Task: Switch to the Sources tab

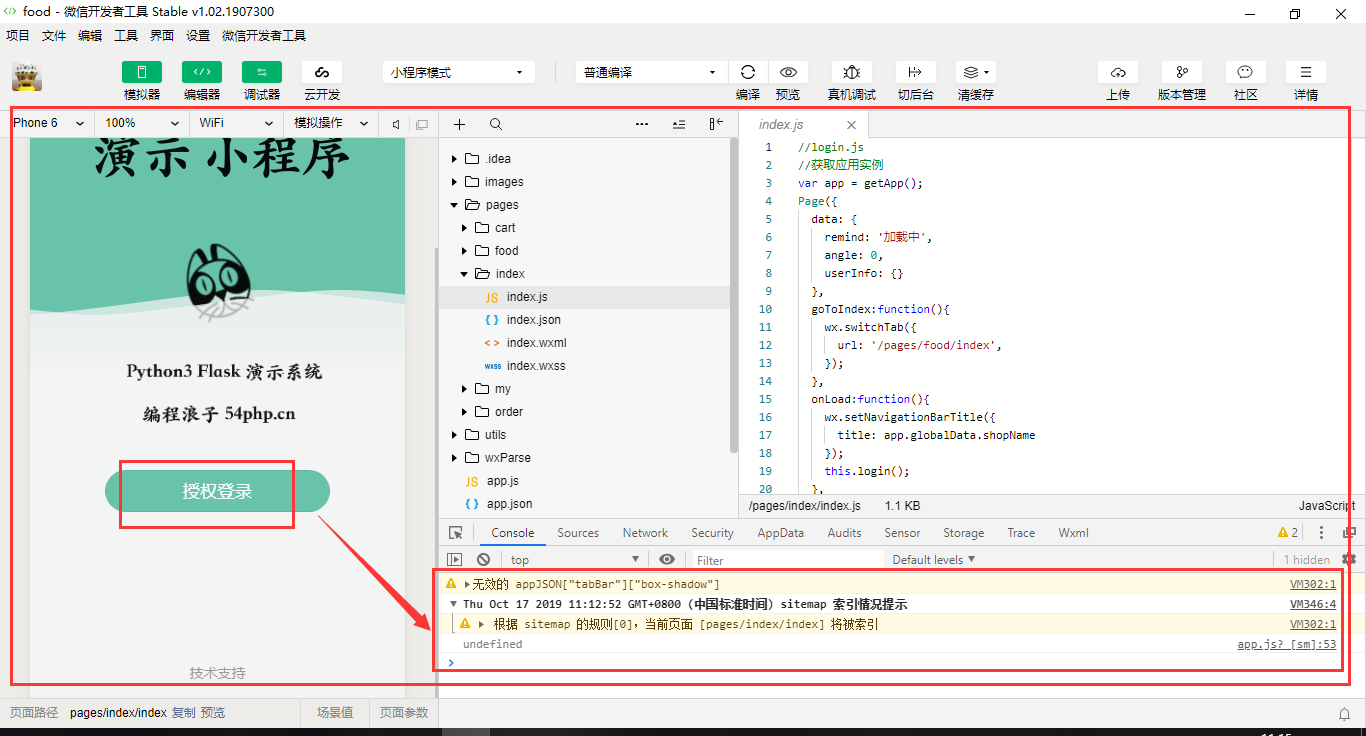Action: 578,533
